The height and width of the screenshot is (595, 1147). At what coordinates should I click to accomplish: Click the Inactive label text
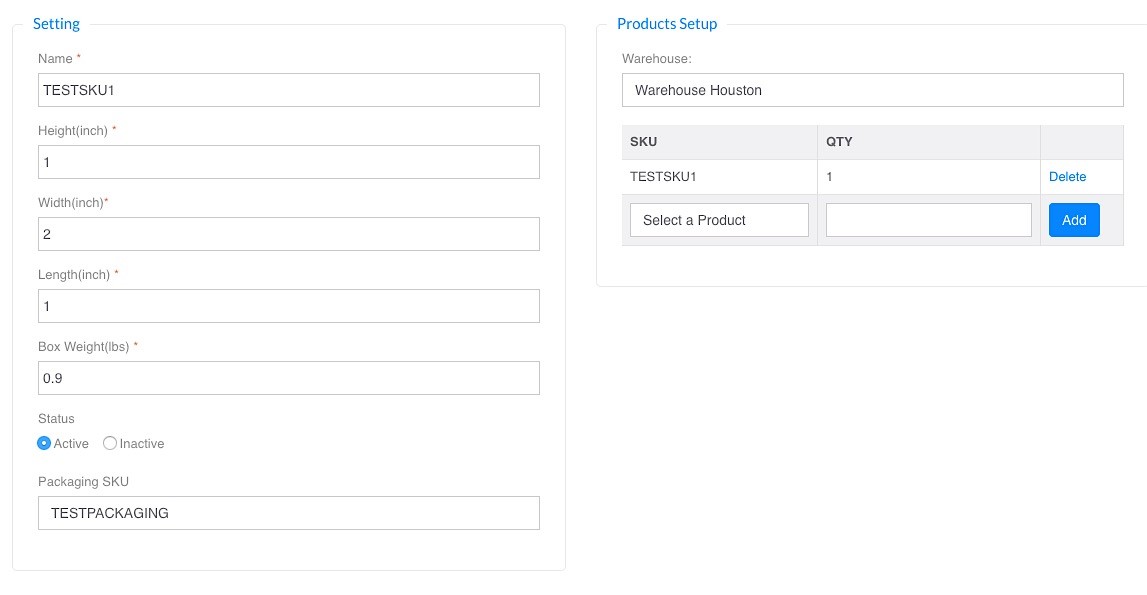(142, 444)
